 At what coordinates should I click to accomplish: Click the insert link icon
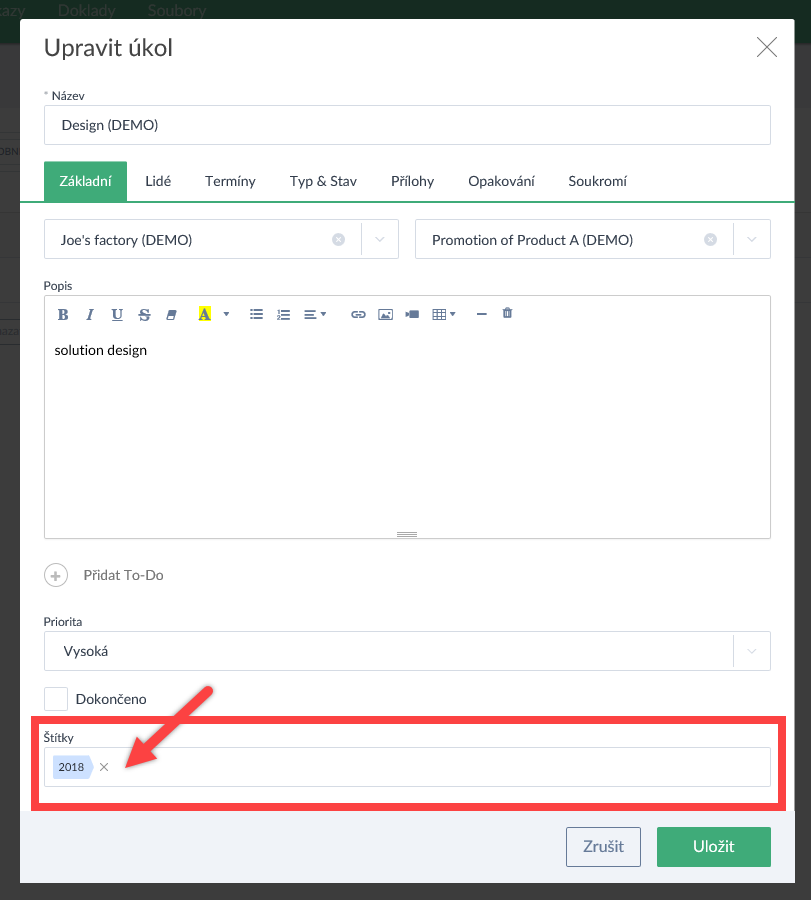(x=358, y=314)
